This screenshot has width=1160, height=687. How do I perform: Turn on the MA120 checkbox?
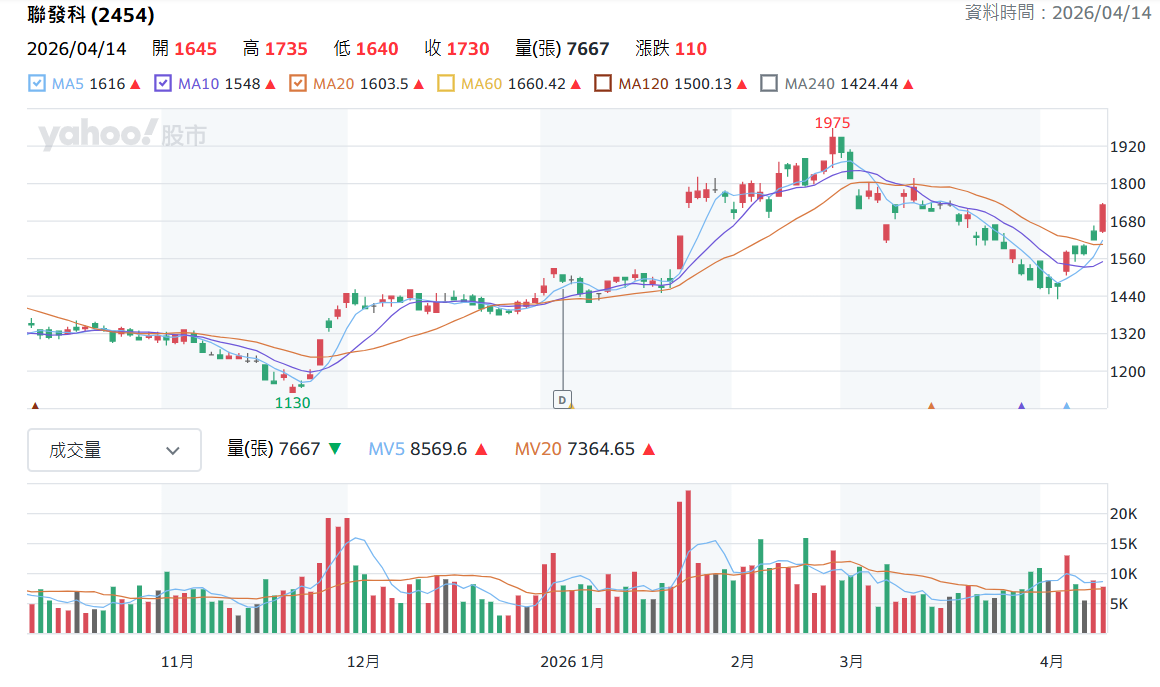603,84
